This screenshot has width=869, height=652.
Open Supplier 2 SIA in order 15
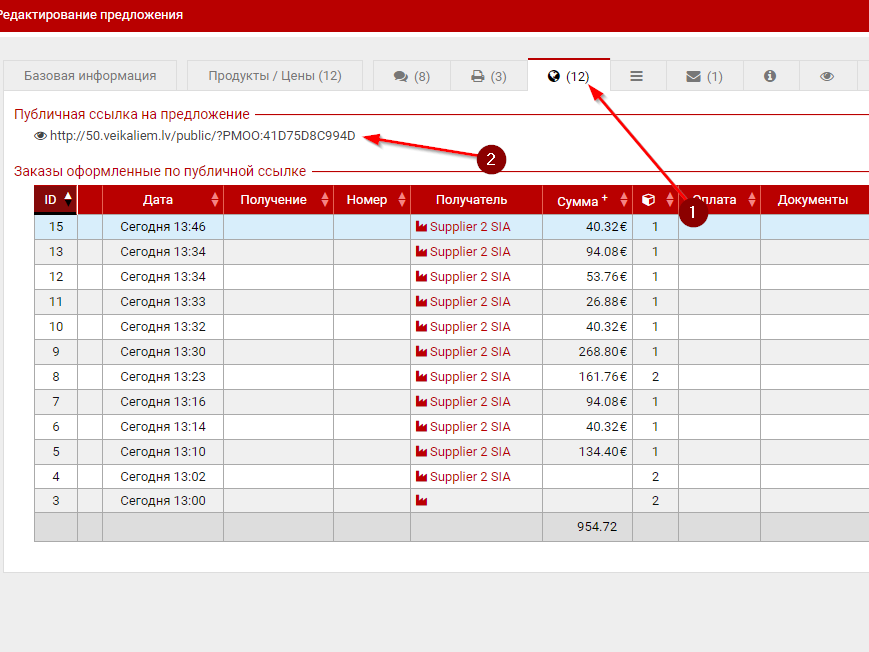(469, 227)
